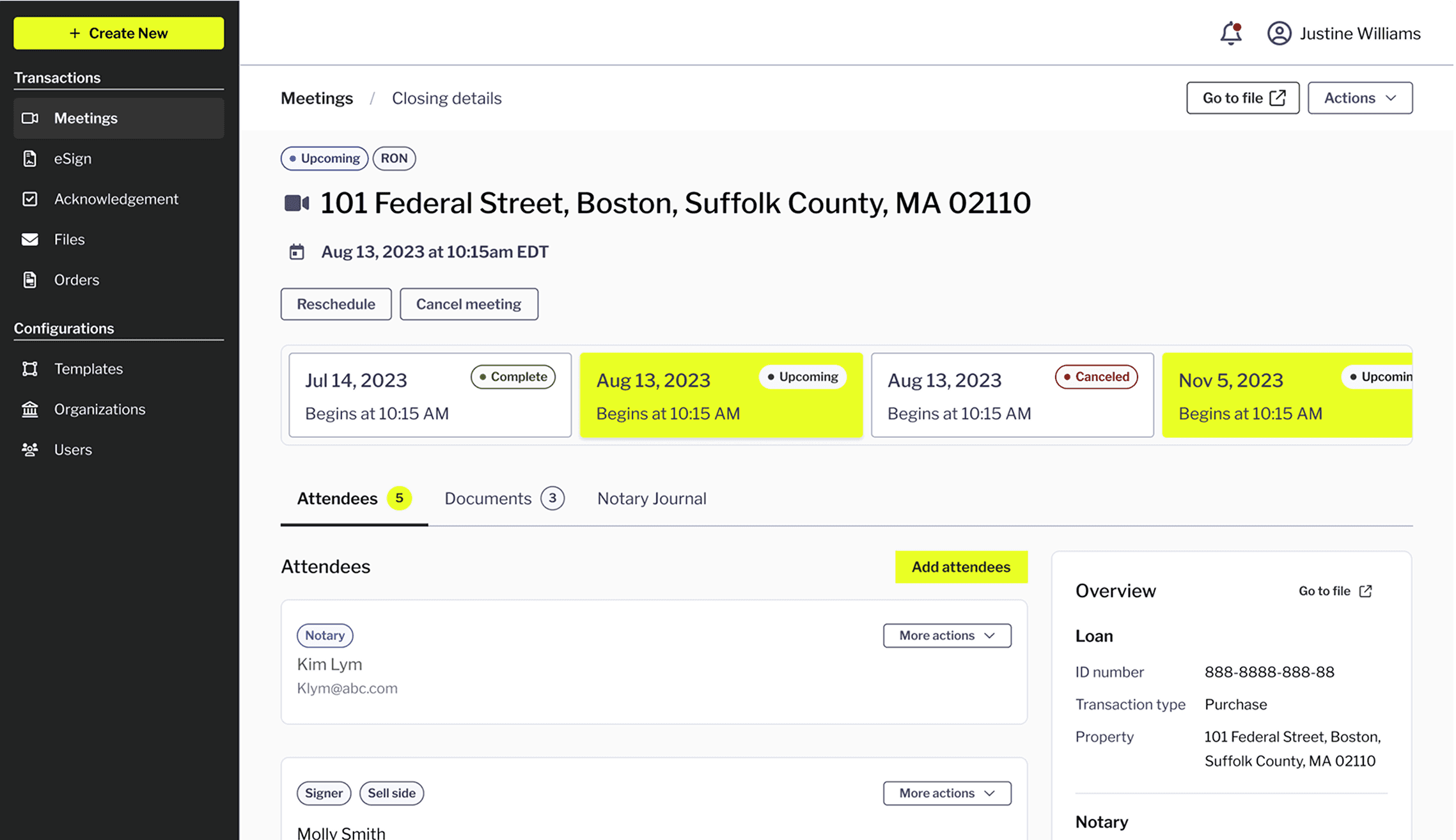Expand More actions for Kim Lym
This screenshot has height=840, width=1456.
[946, 635]
